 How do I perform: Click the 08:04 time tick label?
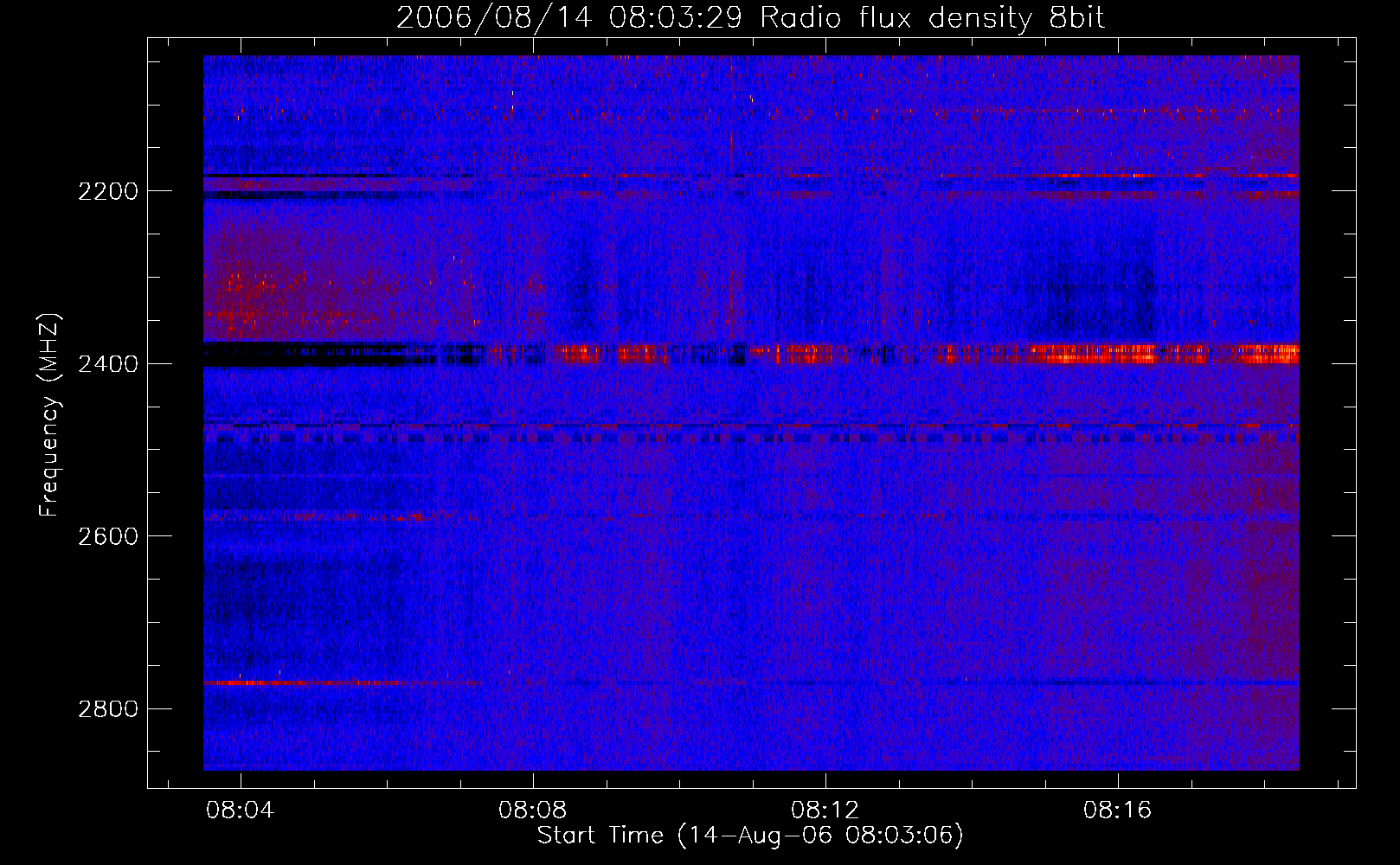(x=241, y=810)
